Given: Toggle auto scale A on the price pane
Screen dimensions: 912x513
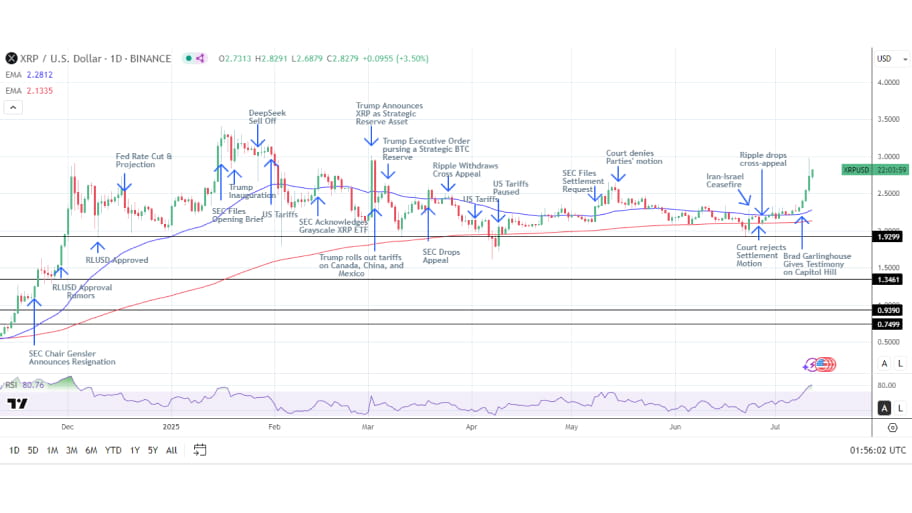Looking at the screenshot, I should pyautogui.click(x=884, y=364).
